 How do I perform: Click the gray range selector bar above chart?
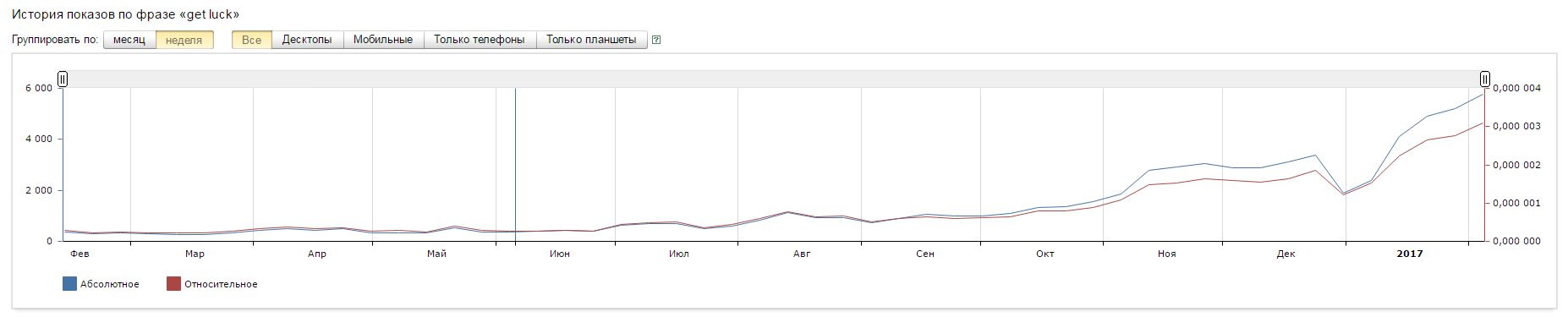coord(774,79)
